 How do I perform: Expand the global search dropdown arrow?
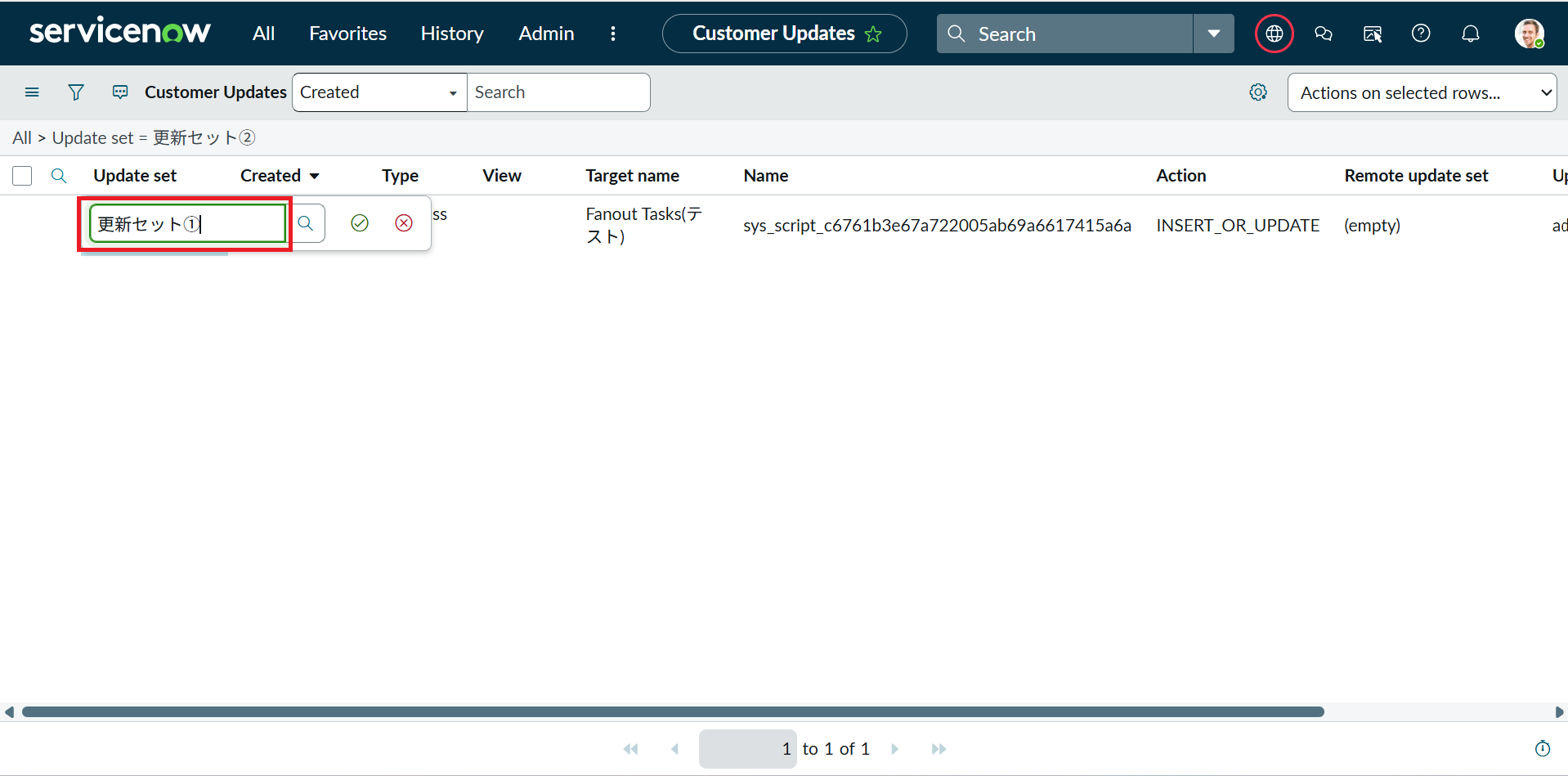click(1213, 34)
